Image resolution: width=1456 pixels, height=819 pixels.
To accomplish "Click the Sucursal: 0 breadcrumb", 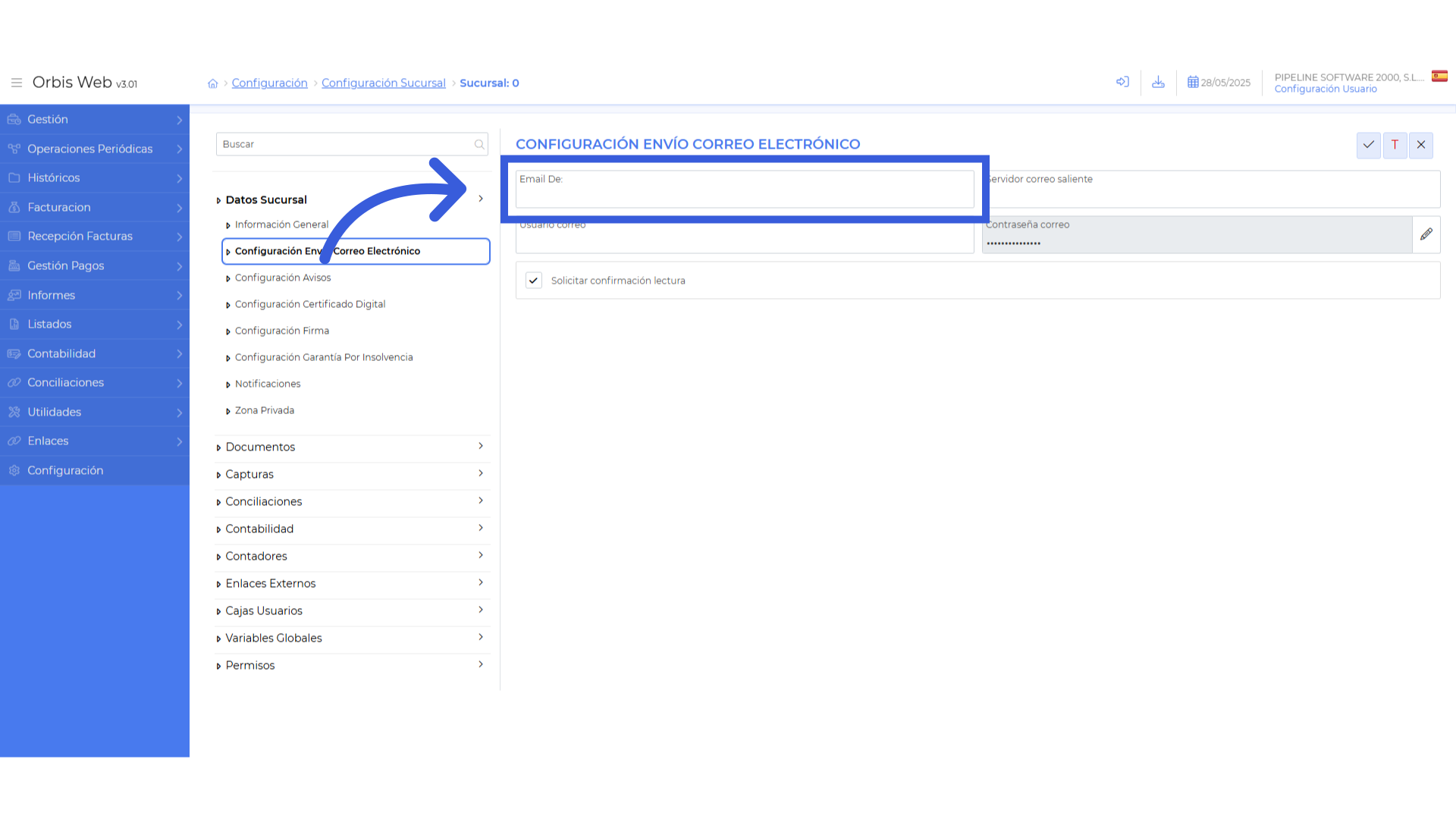I will pos(489,83).
